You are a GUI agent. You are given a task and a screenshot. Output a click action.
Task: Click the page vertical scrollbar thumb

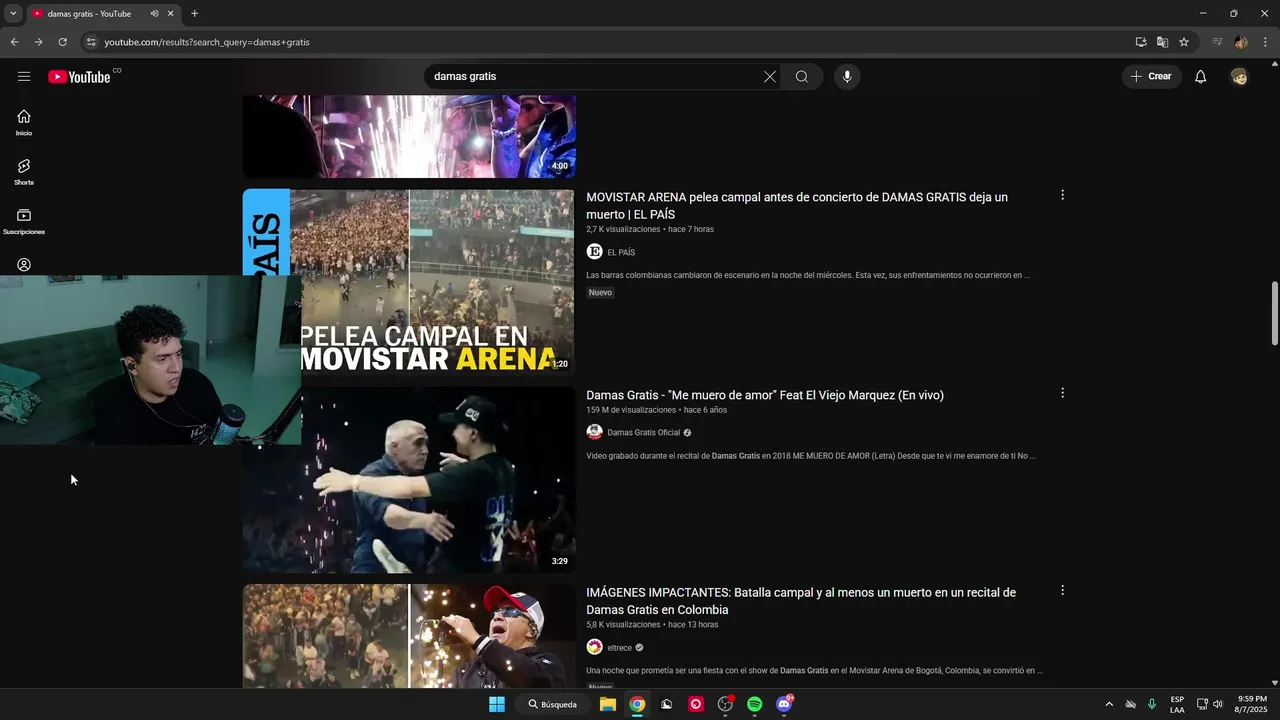pos(1274,314)
